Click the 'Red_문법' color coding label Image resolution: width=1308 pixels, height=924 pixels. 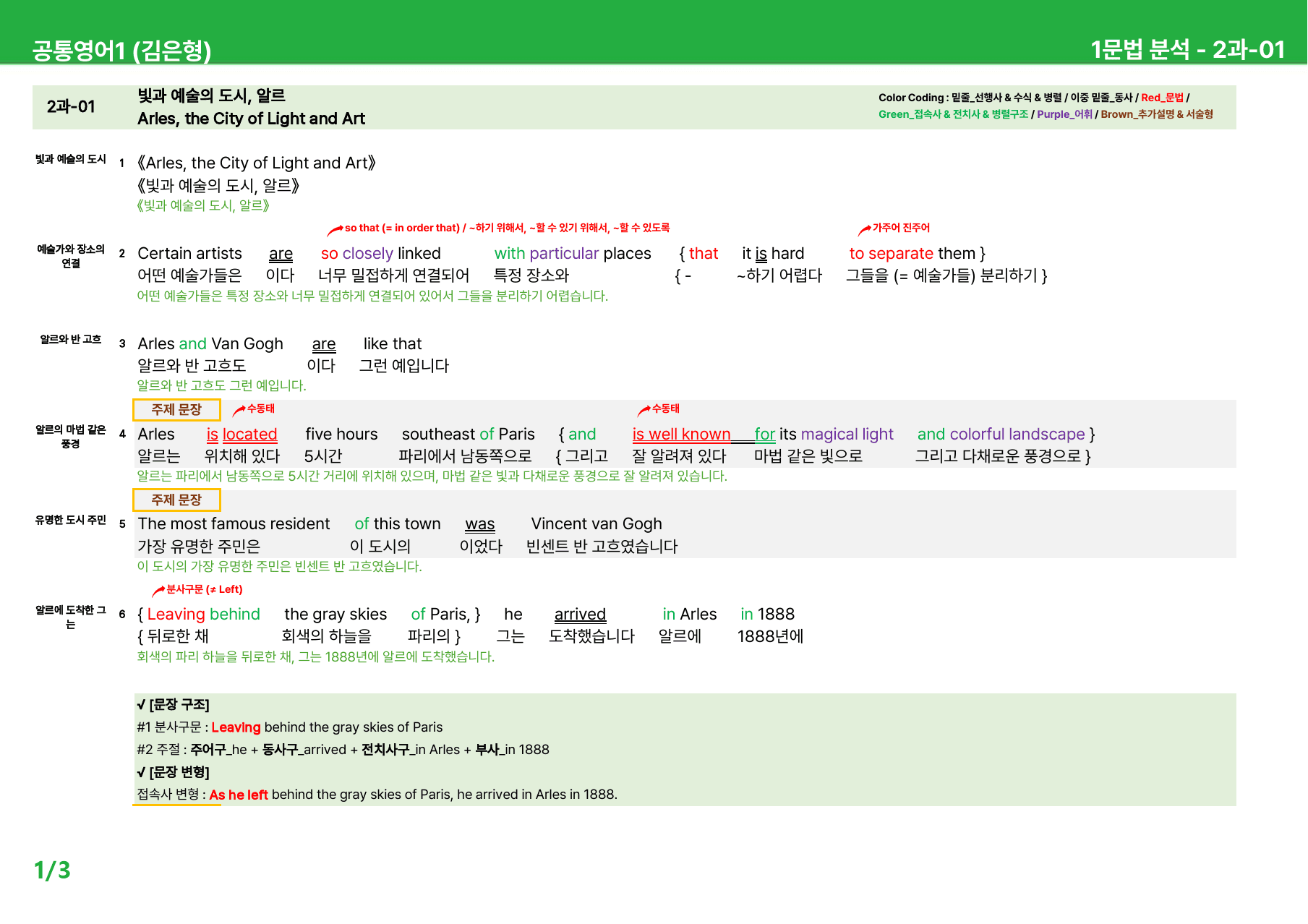1162,98
